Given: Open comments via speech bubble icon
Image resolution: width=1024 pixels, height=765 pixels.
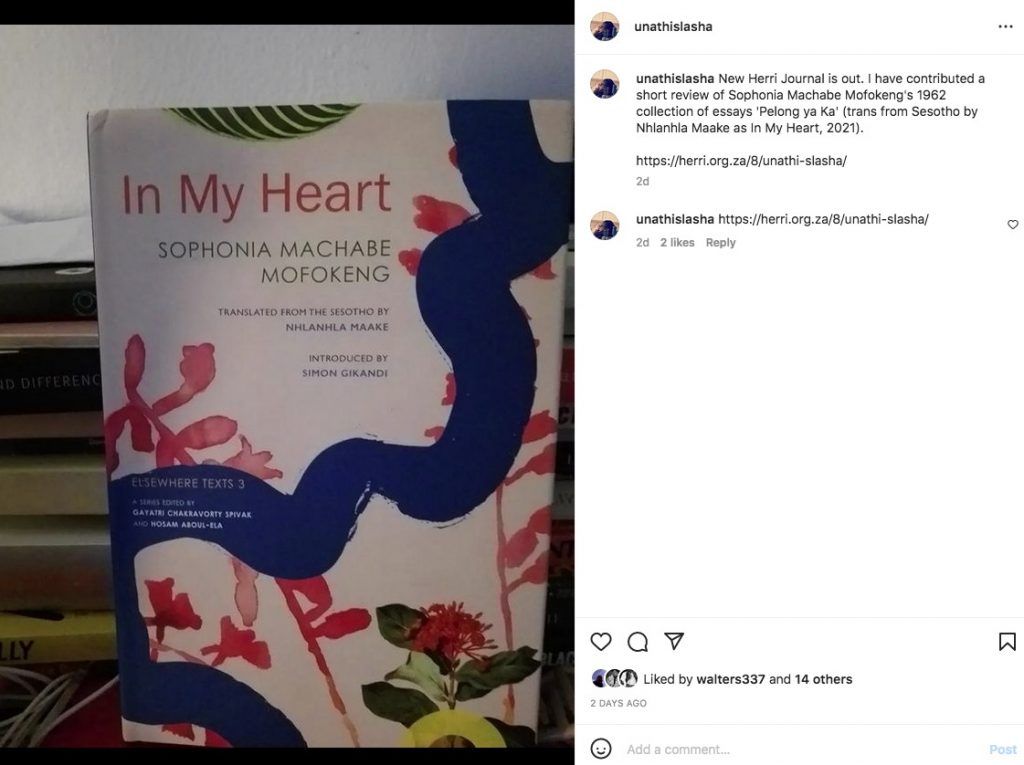Looking at the screenshot, I should [637, 642].
